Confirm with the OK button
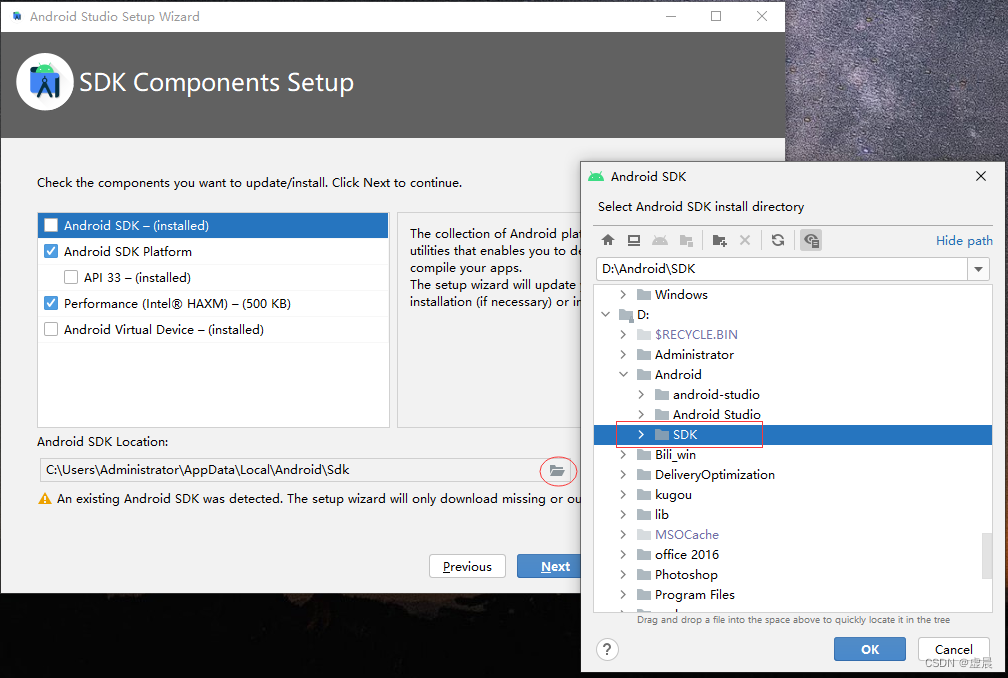 (x=869, y=649)
